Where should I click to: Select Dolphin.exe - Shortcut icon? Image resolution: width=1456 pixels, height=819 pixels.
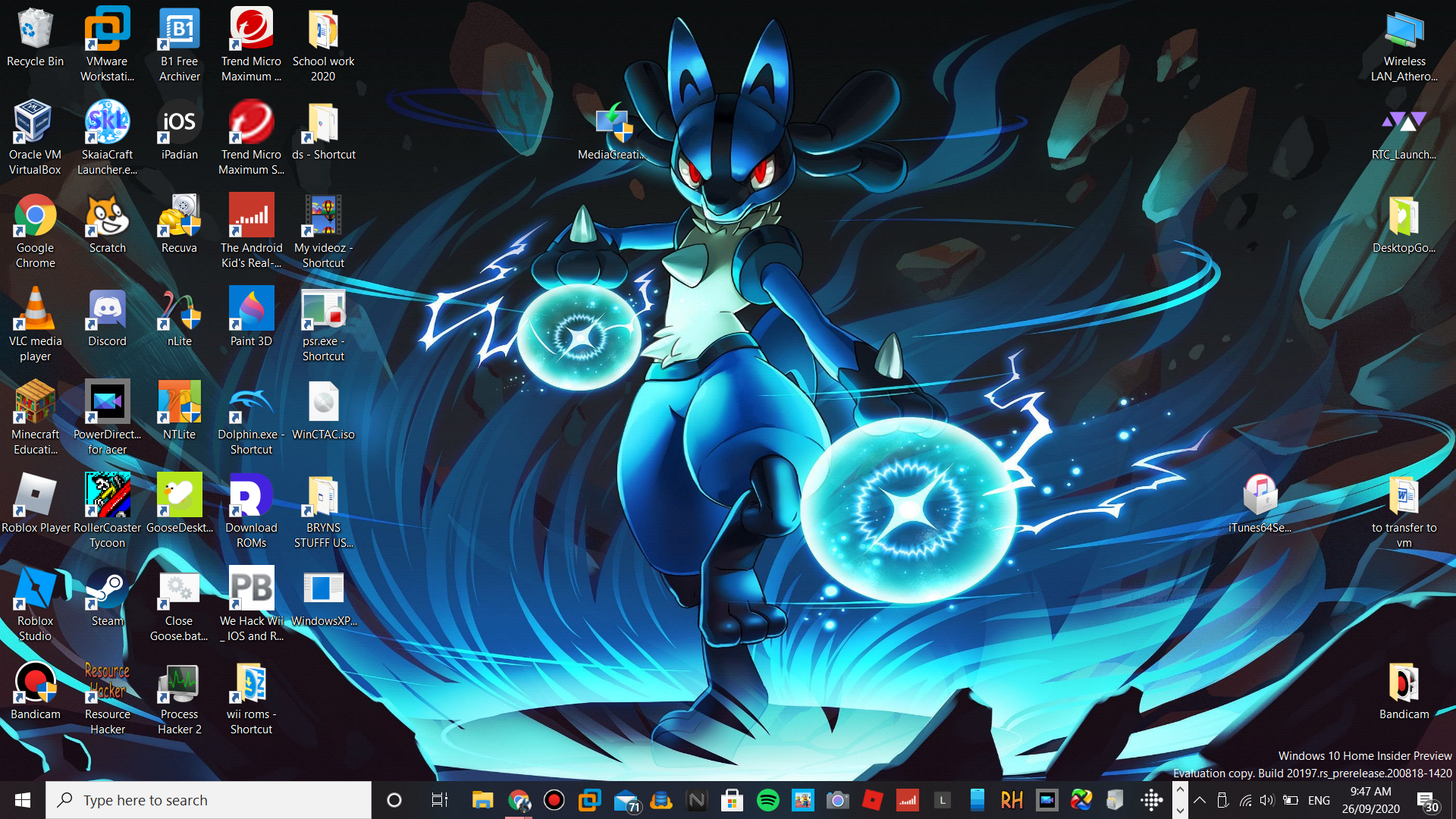[x=251, y=417]
